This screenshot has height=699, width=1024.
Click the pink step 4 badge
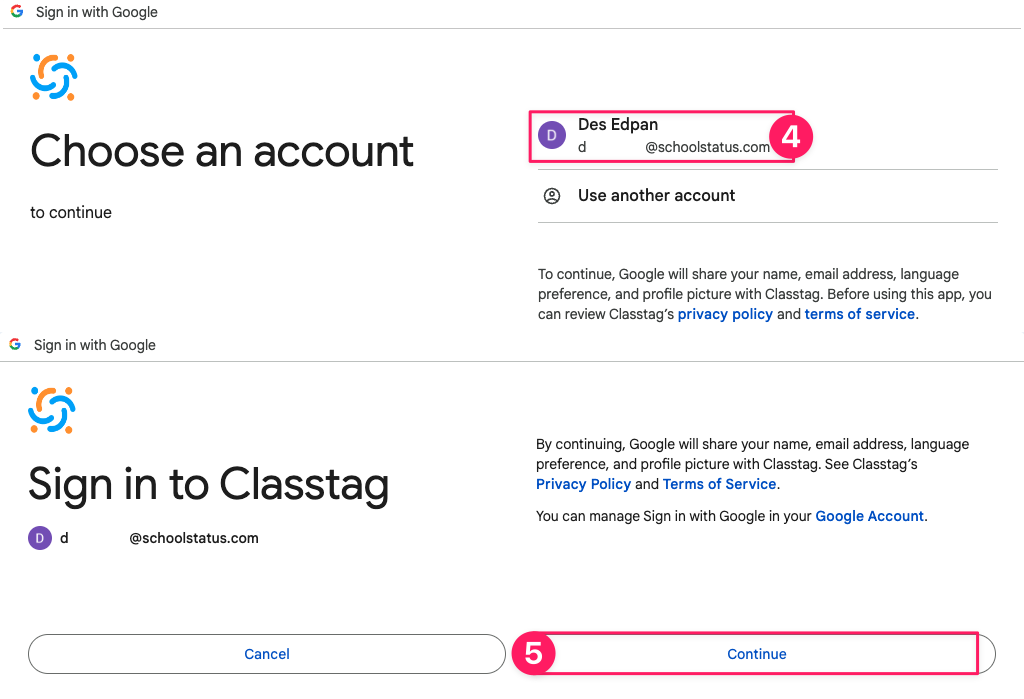(790, 136)
